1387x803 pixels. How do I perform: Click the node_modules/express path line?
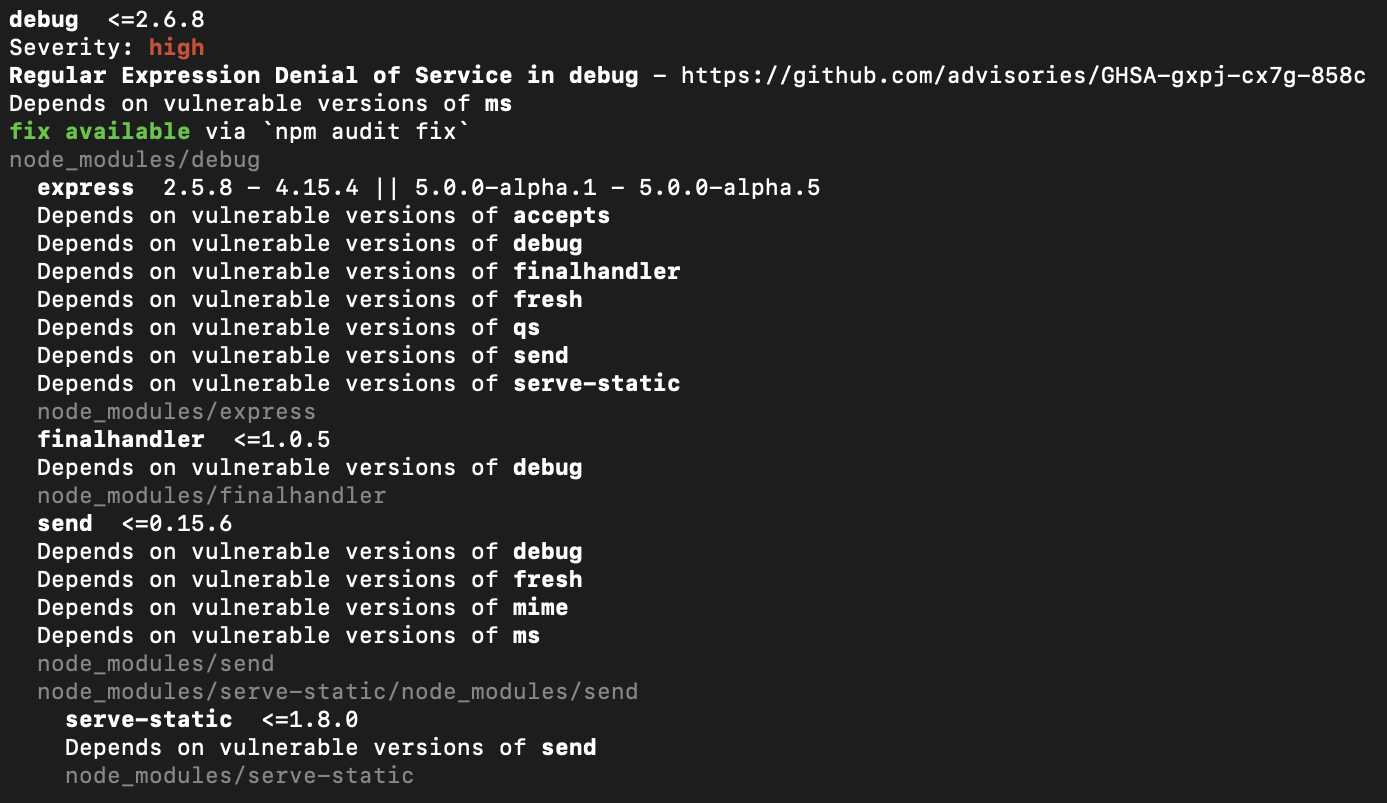coord(176,412)
